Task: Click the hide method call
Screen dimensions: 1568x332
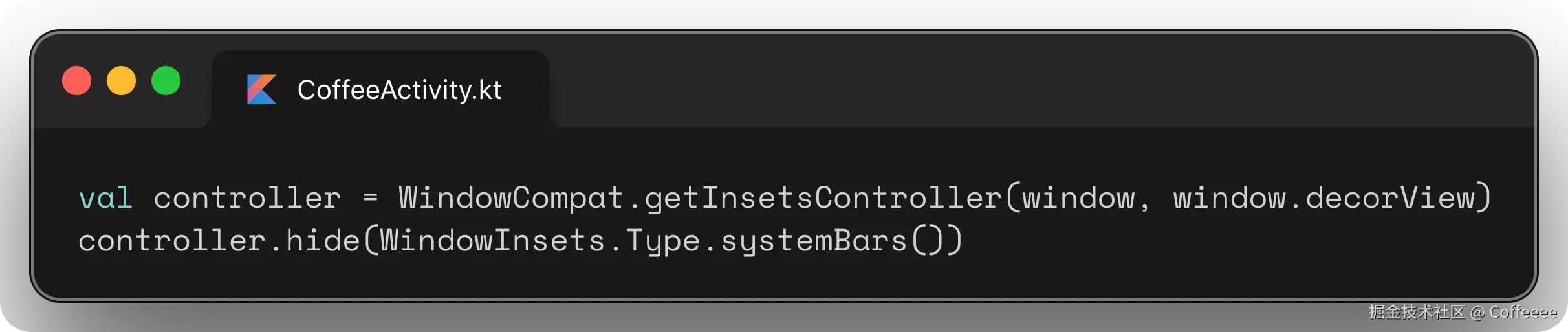Action: click(322, 241)
